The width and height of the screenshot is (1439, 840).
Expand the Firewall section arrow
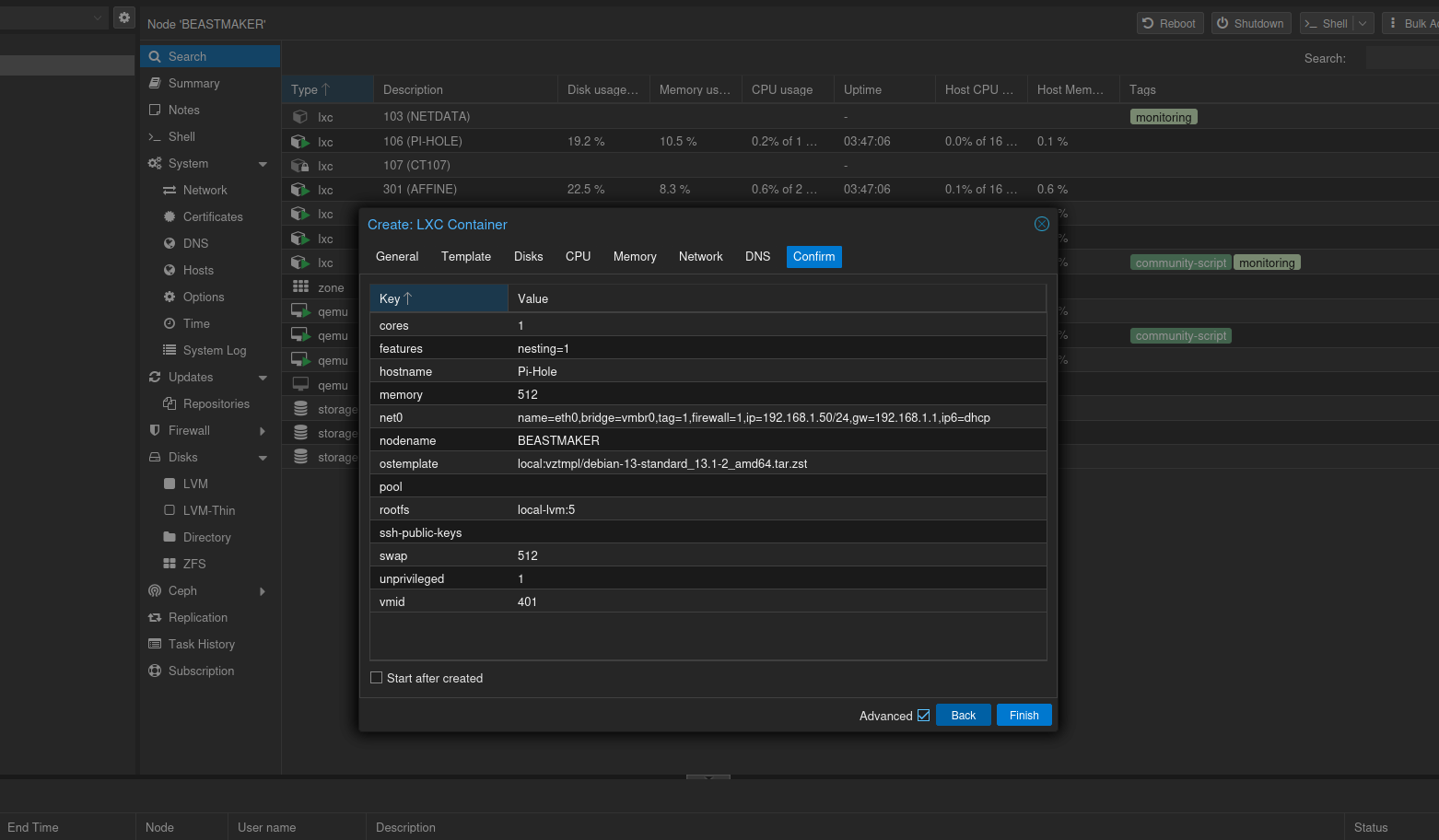click(263, 431)
